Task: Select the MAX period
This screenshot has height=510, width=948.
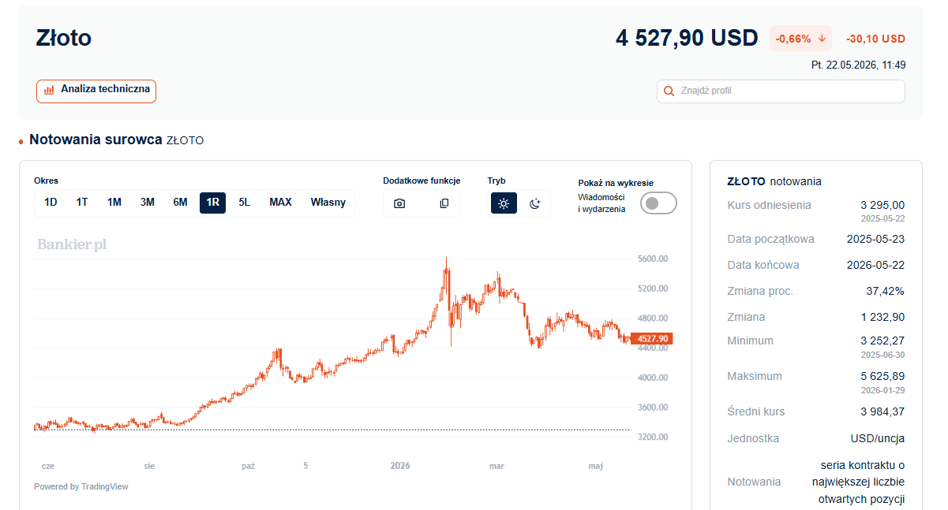Action: 281,202
